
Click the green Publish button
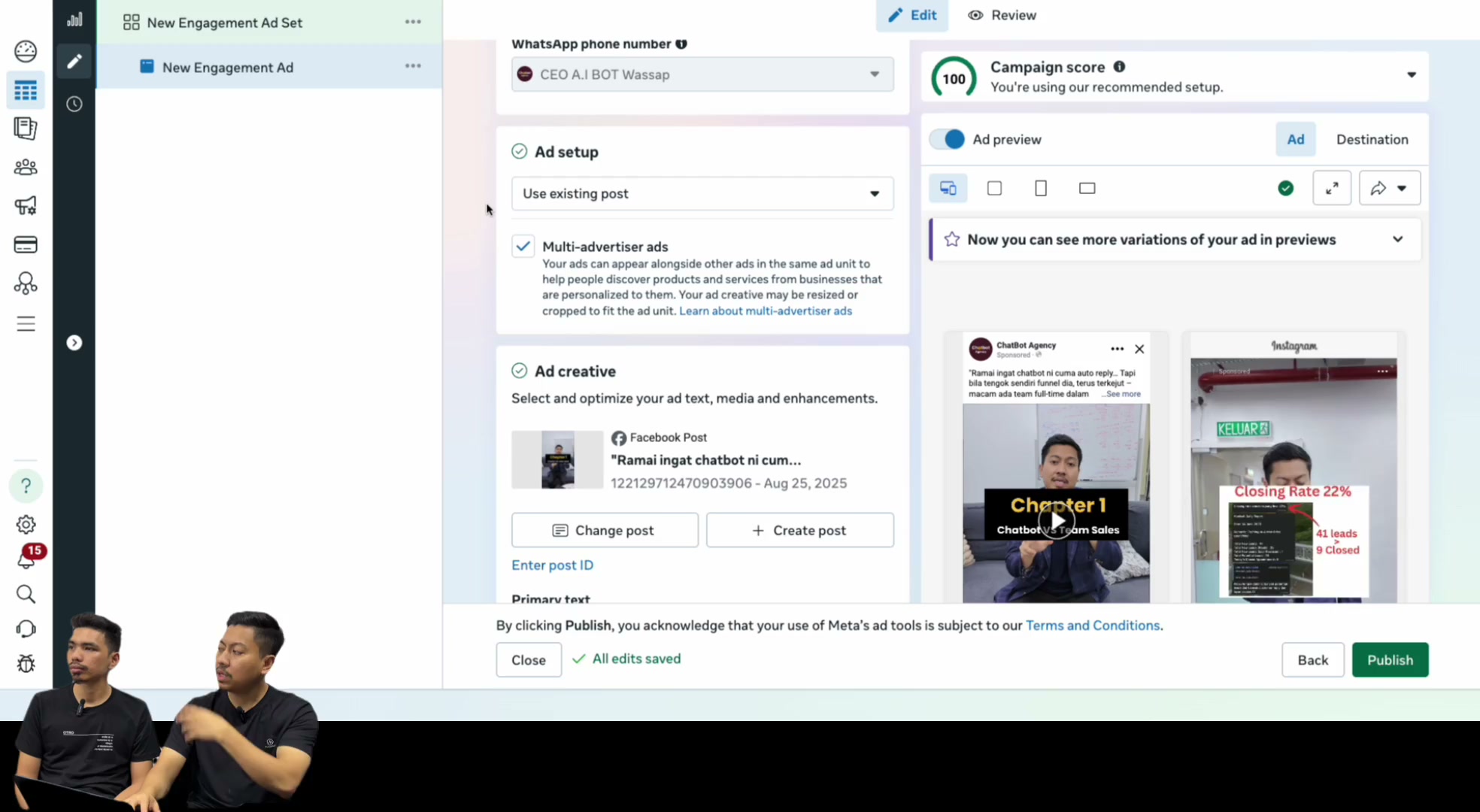click(1390, 659)
